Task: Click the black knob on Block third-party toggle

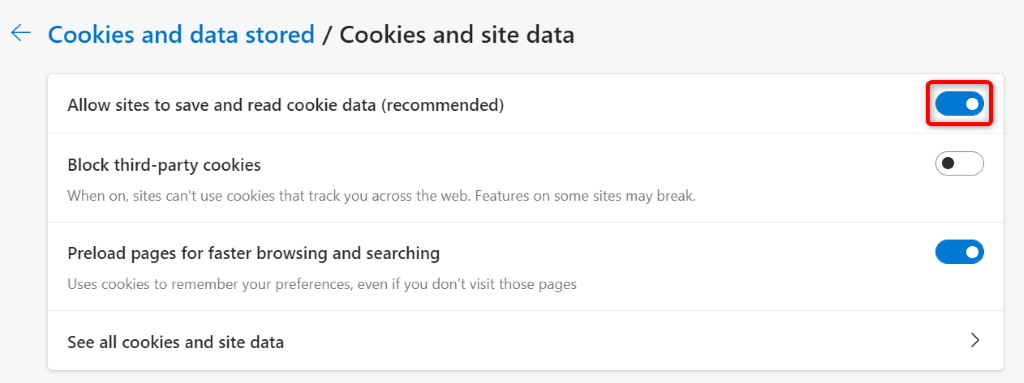Action: pos(948,163)
